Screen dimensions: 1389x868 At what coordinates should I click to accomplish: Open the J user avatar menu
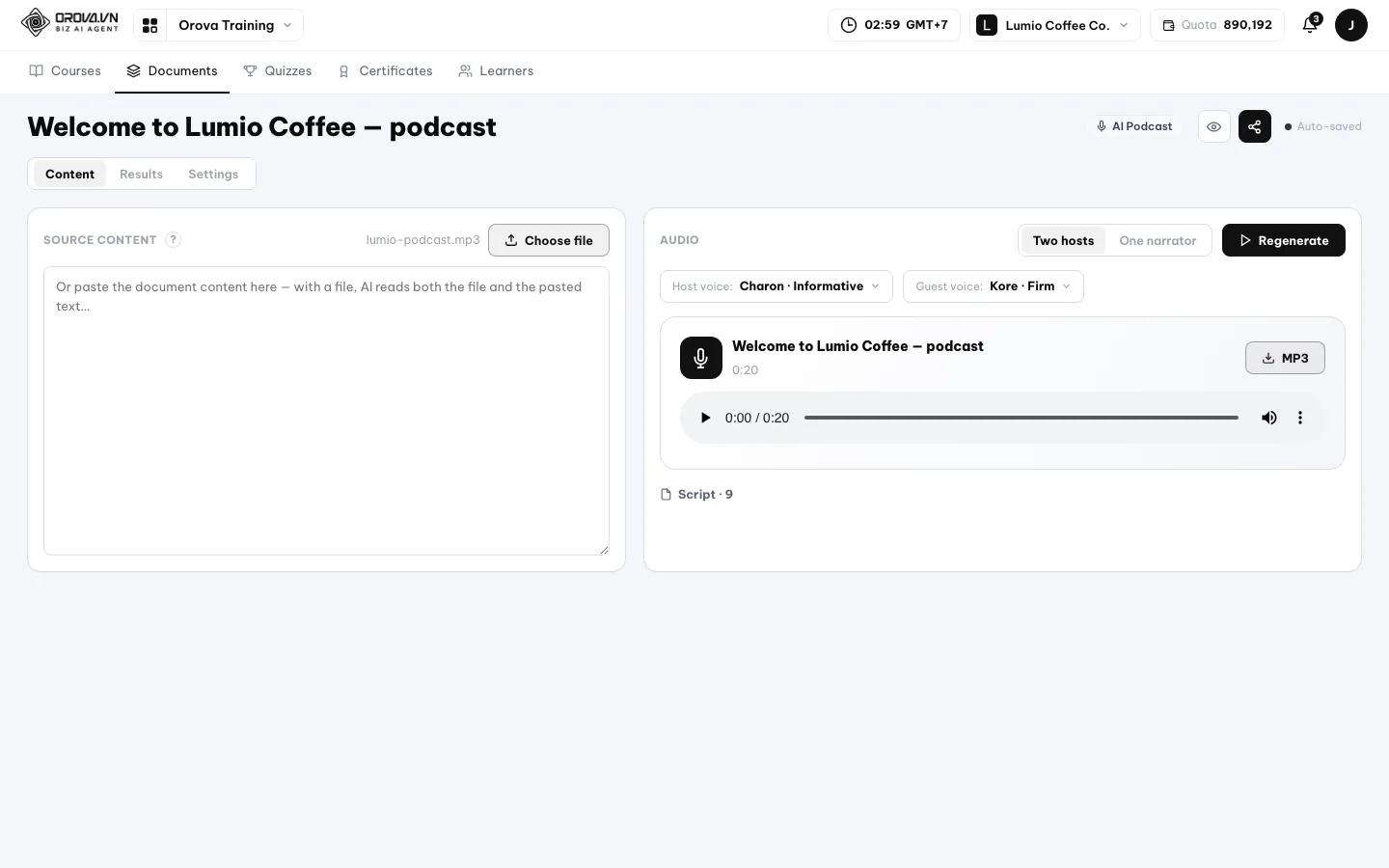tap(1350, 25)
